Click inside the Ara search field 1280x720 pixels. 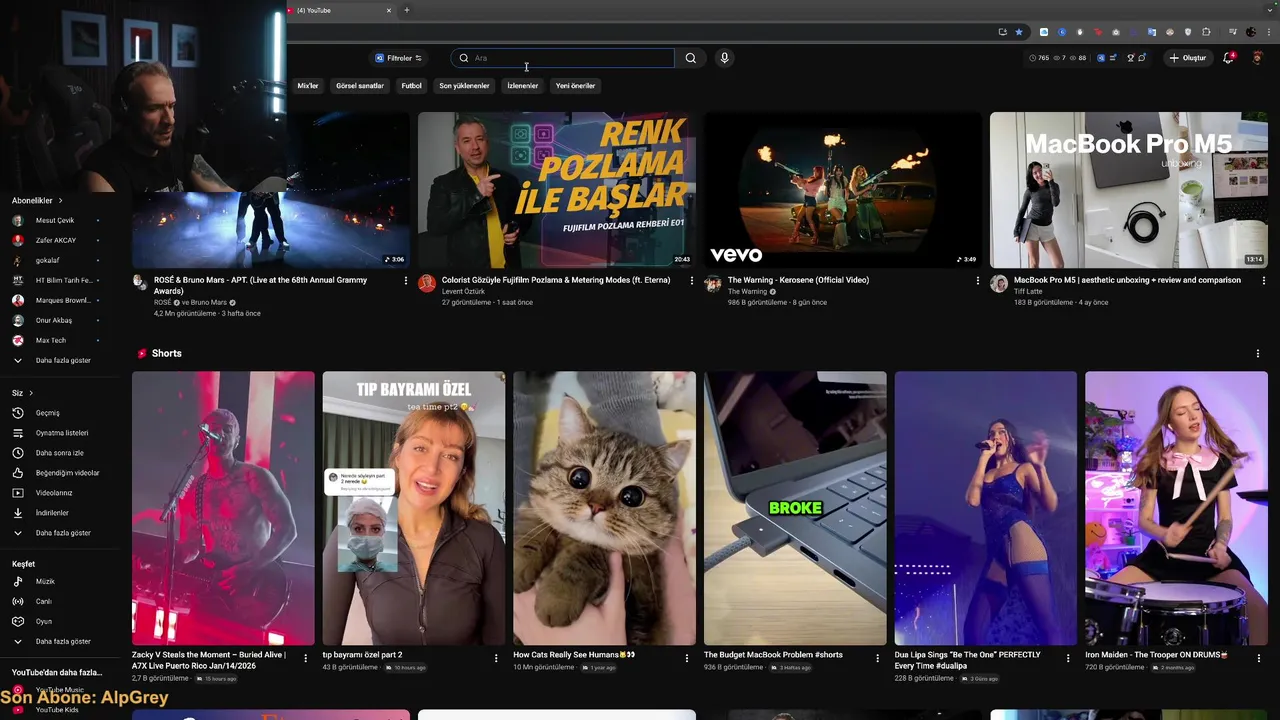[x=563, y=58]
